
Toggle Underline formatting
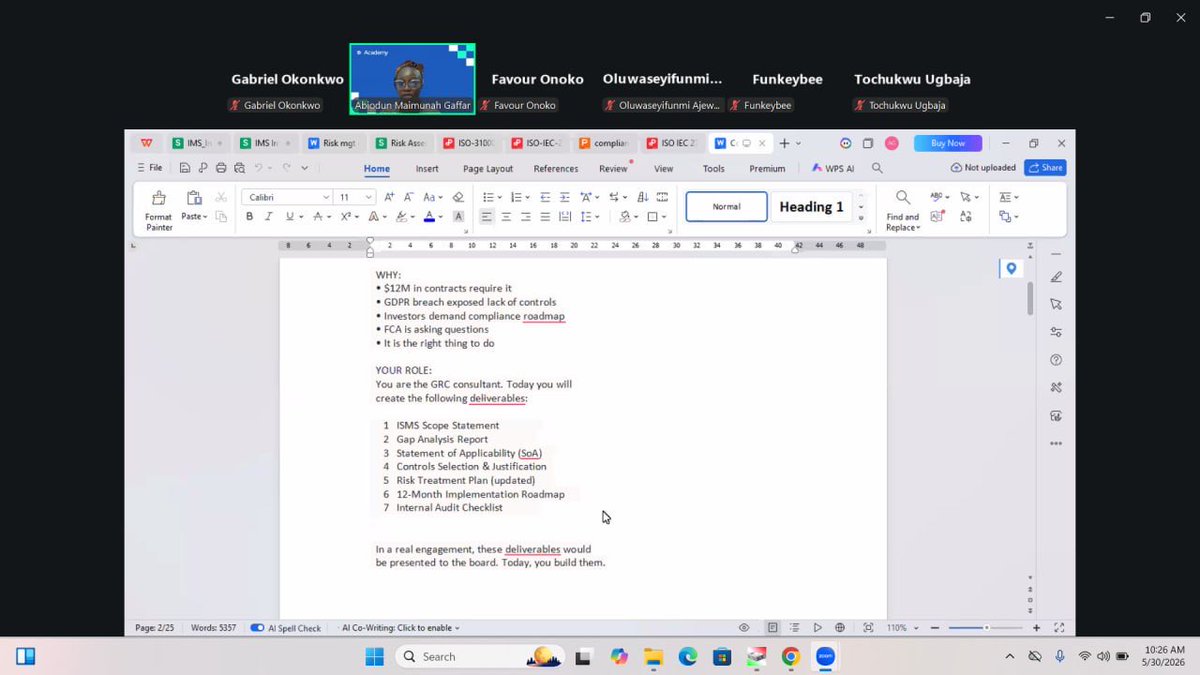[x=289, y=216]
